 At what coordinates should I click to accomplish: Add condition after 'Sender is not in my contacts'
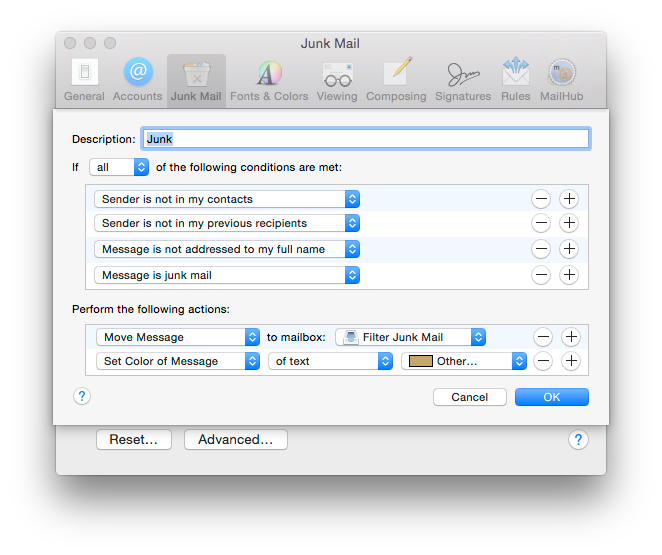(x=569, y=199)
